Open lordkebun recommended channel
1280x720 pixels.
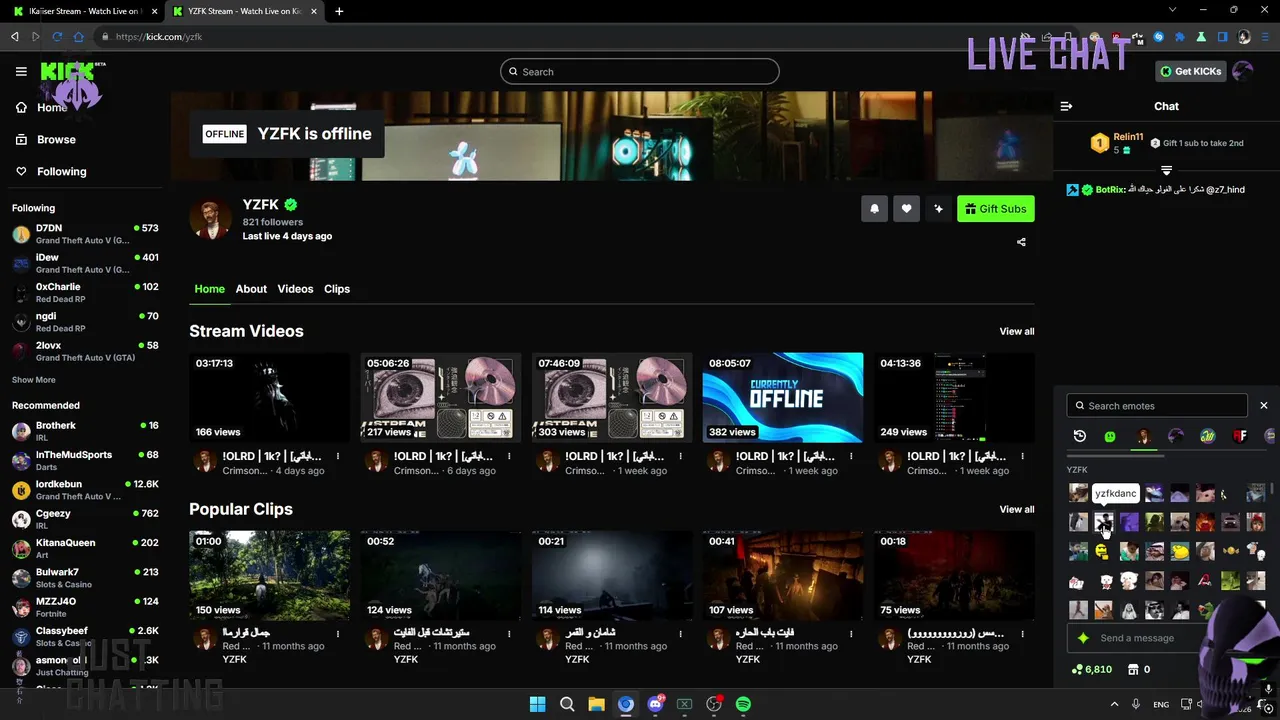point(85,490)
